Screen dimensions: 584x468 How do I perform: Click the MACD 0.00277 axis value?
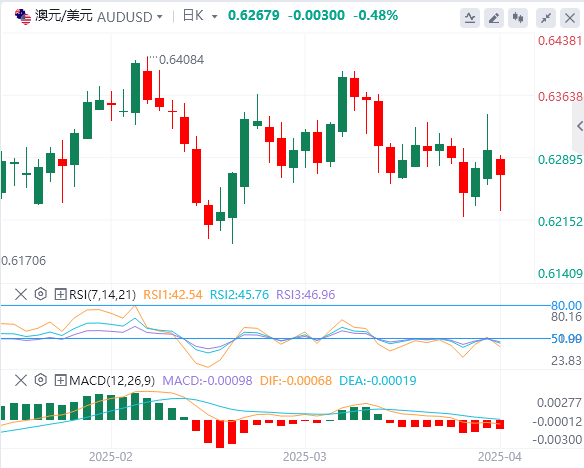[559, 402]
